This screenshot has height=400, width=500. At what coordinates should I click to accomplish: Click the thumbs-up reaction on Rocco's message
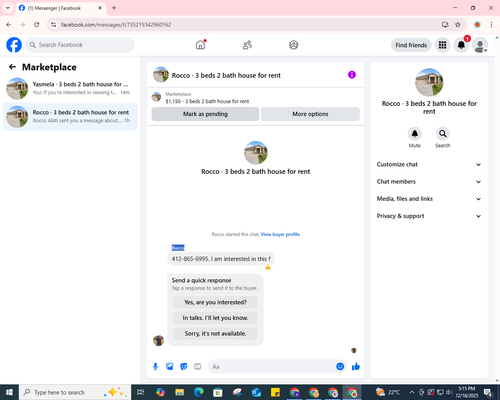pos(268,267)
